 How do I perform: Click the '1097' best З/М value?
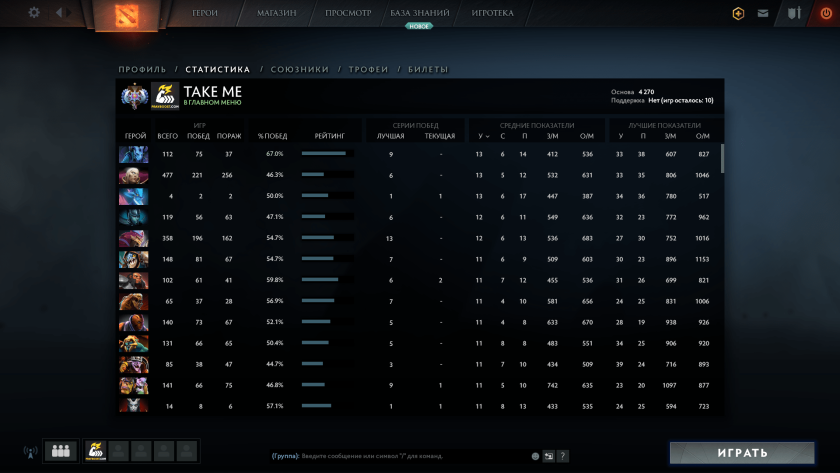[x=670, y=386]
